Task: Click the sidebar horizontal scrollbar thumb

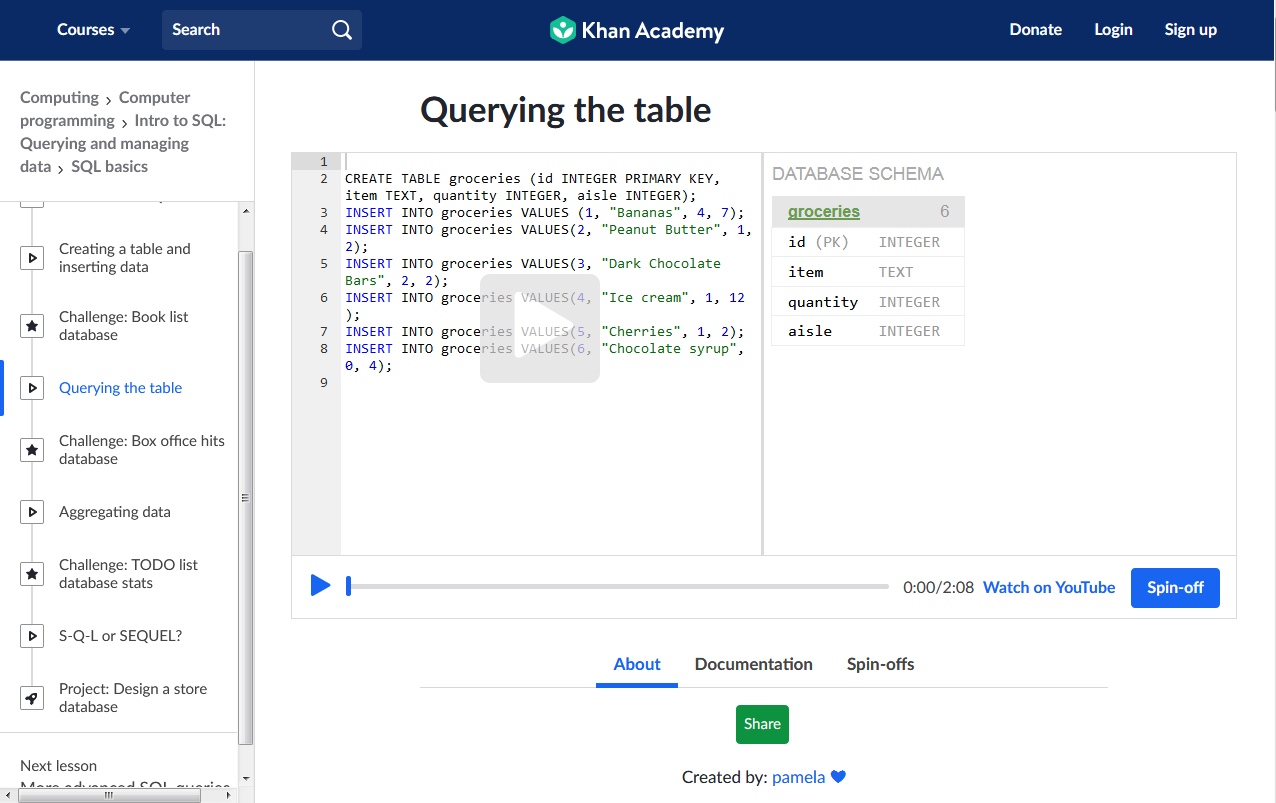Action: pos(110,796)
